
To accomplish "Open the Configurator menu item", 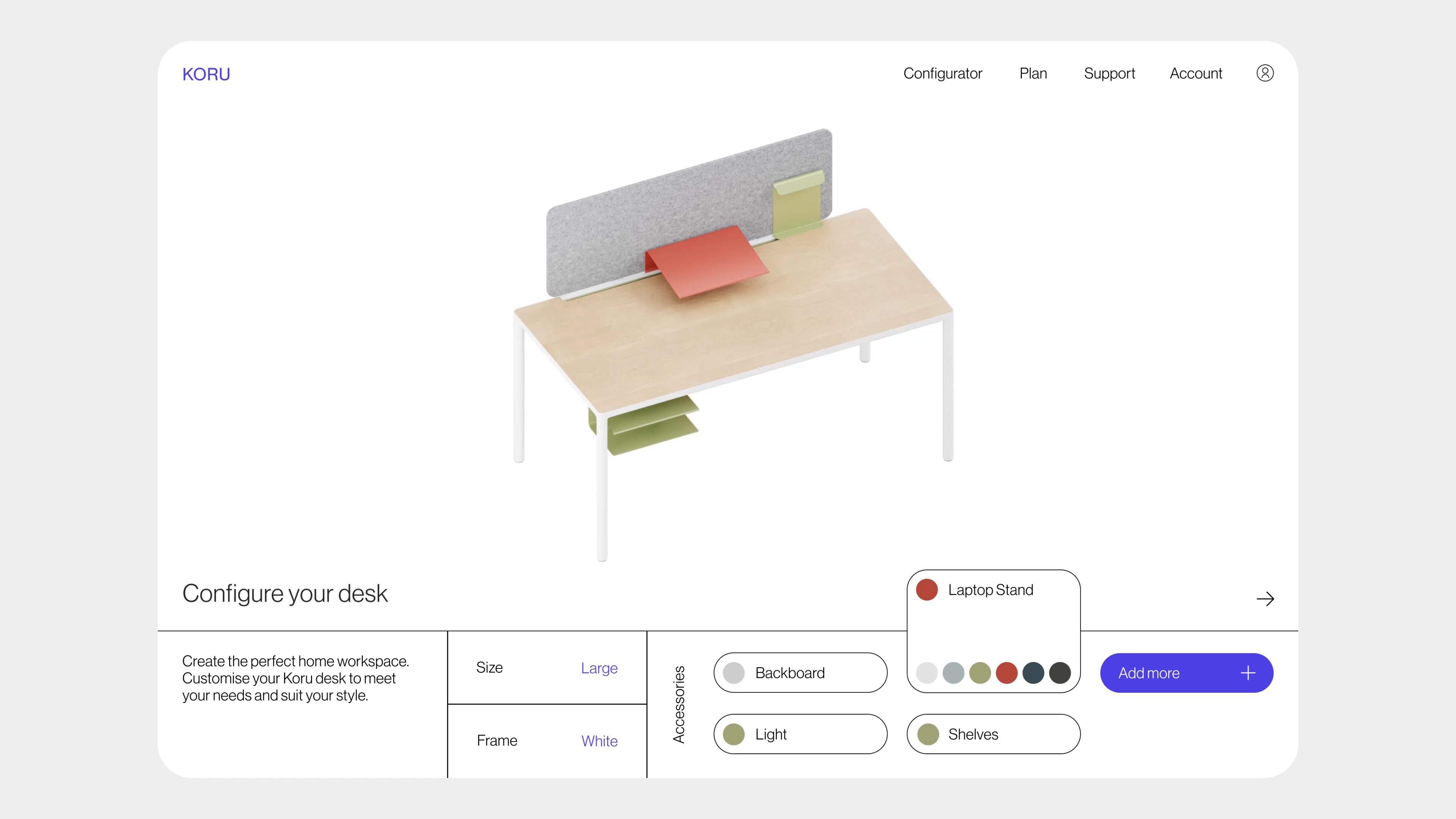I will [942, 74].
